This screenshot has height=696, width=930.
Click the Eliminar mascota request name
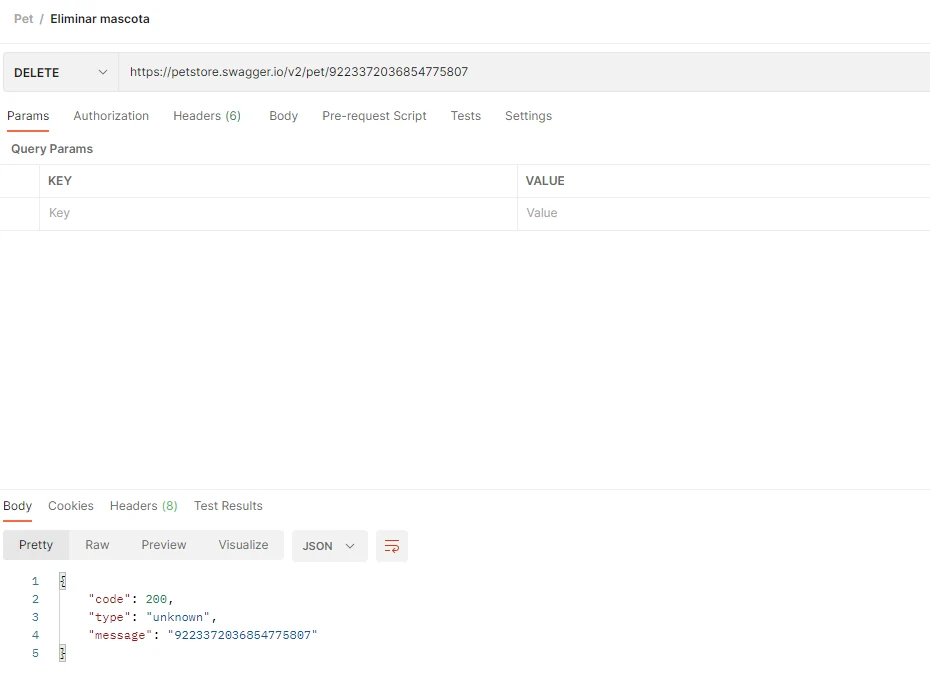(x=100, y=19)
